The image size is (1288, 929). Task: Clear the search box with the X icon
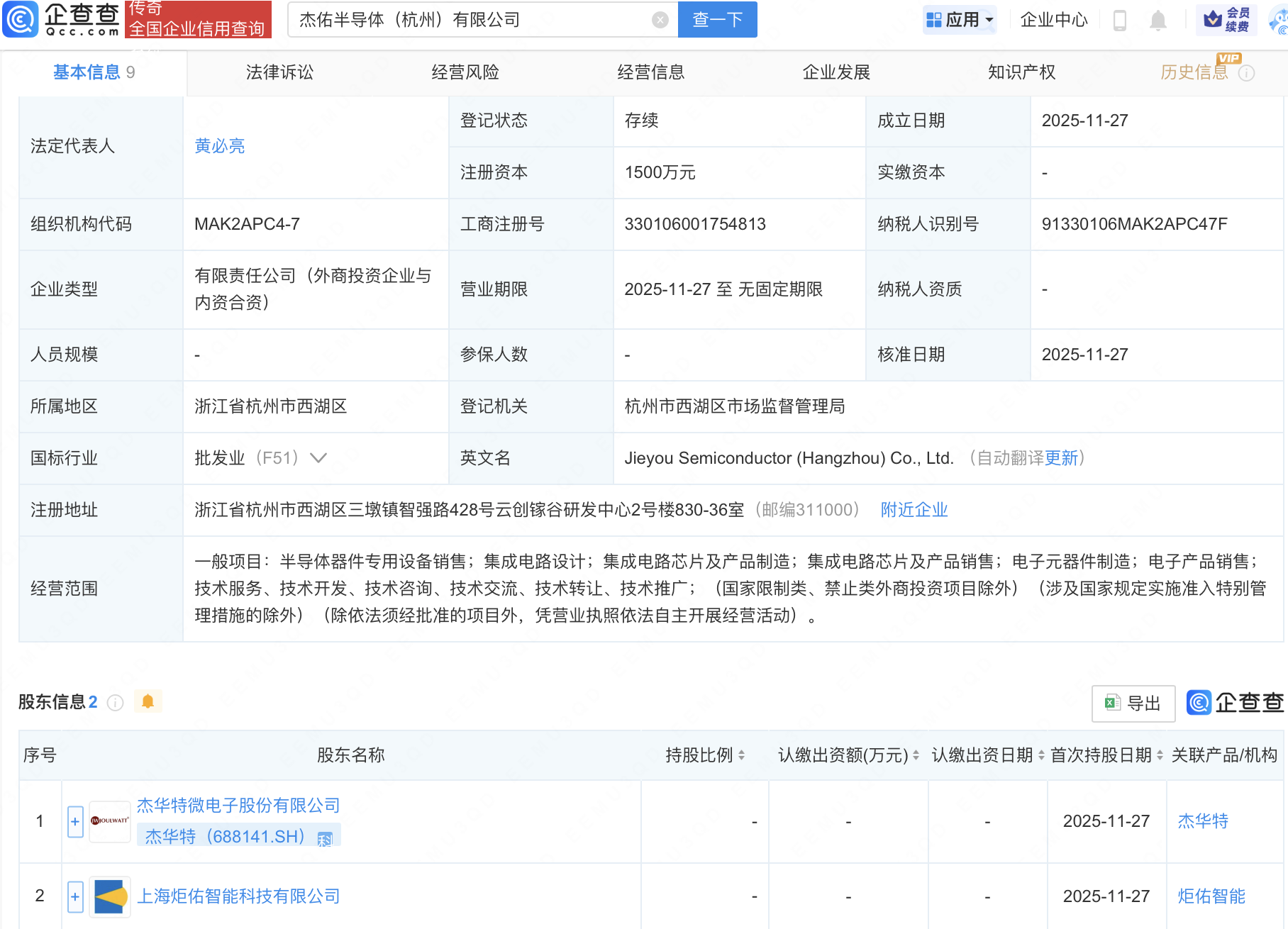[660, 20]
